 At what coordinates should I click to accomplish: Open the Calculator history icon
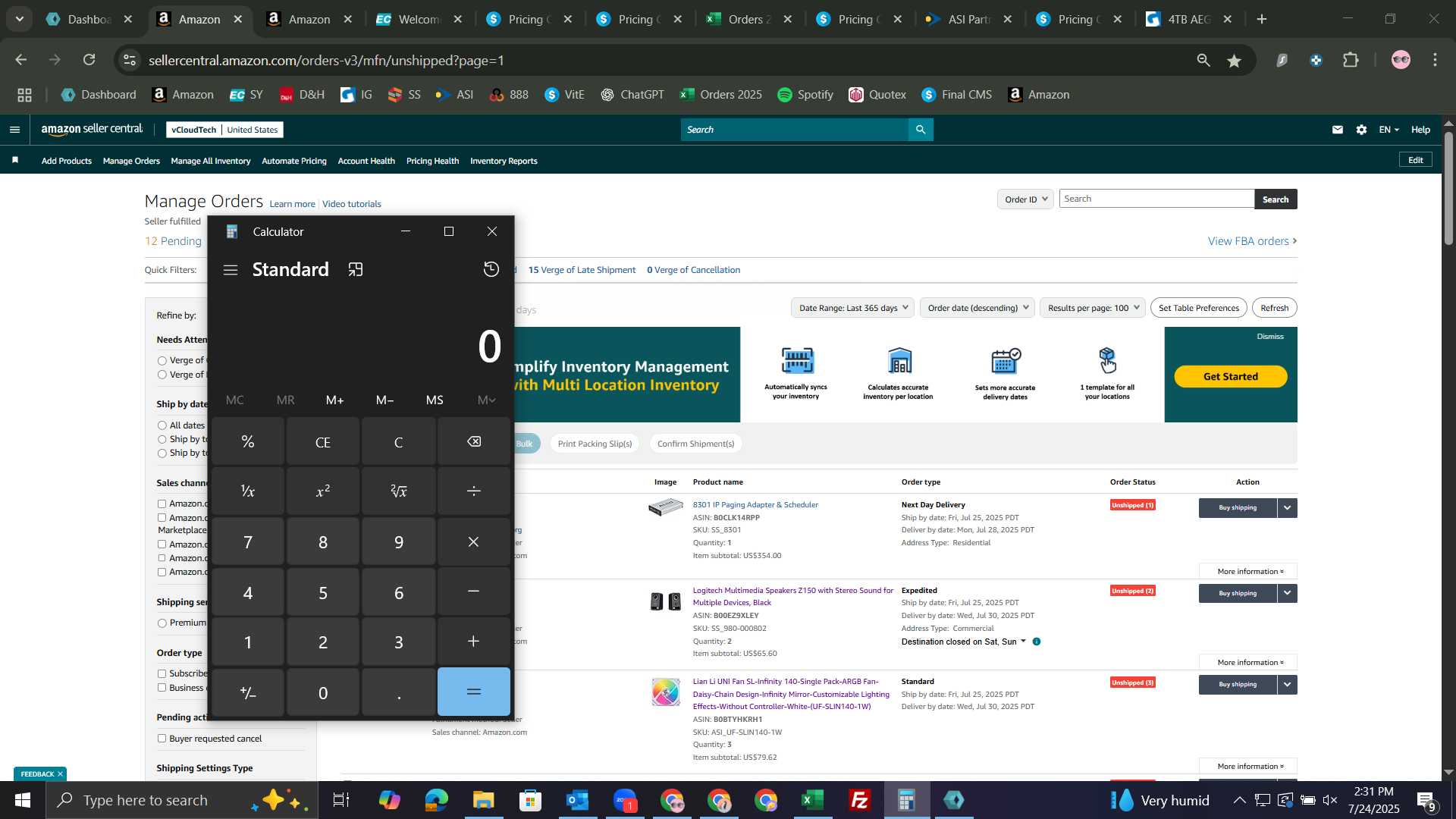491,269
